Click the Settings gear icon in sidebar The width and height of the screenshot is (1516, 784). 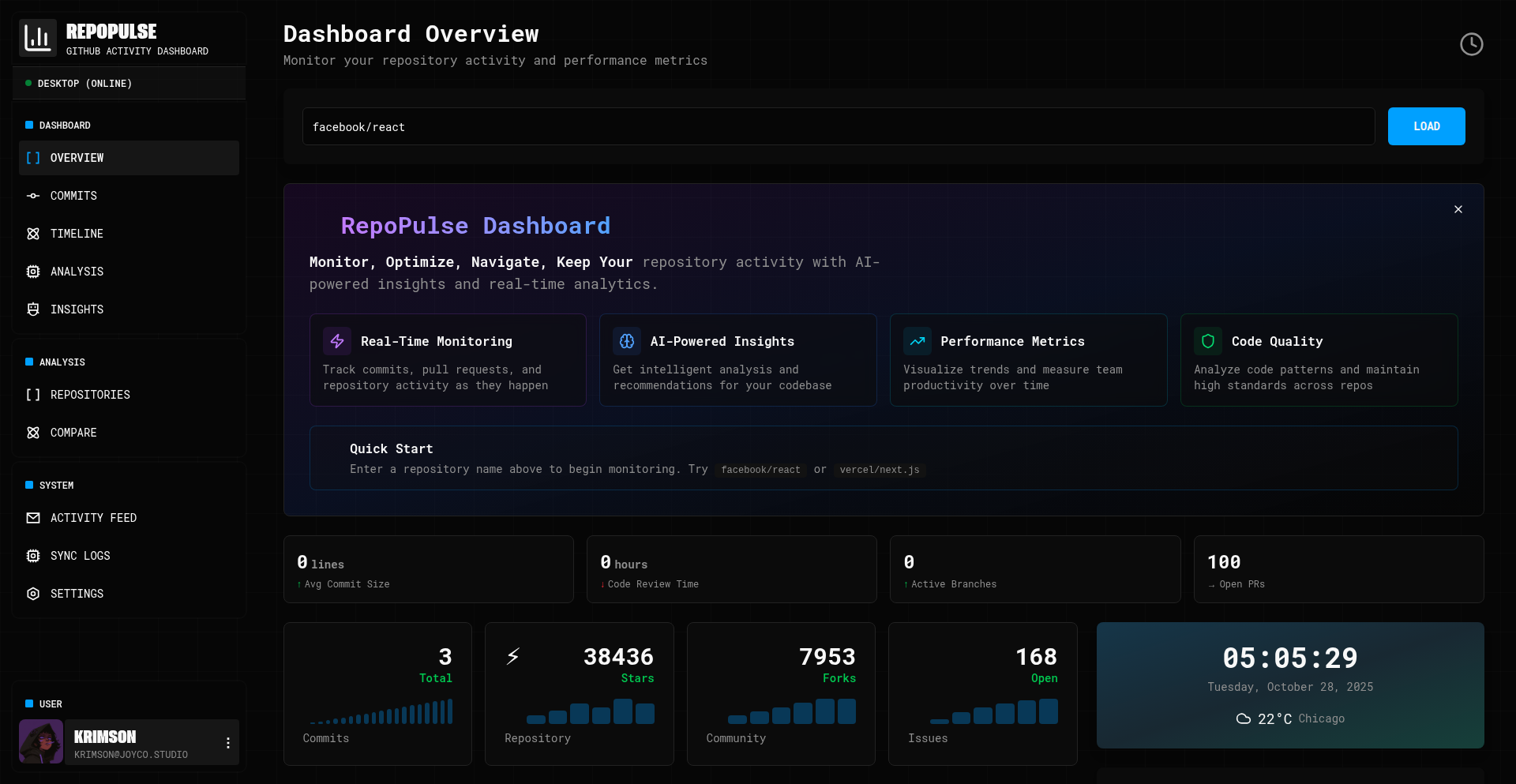(33, 594)
